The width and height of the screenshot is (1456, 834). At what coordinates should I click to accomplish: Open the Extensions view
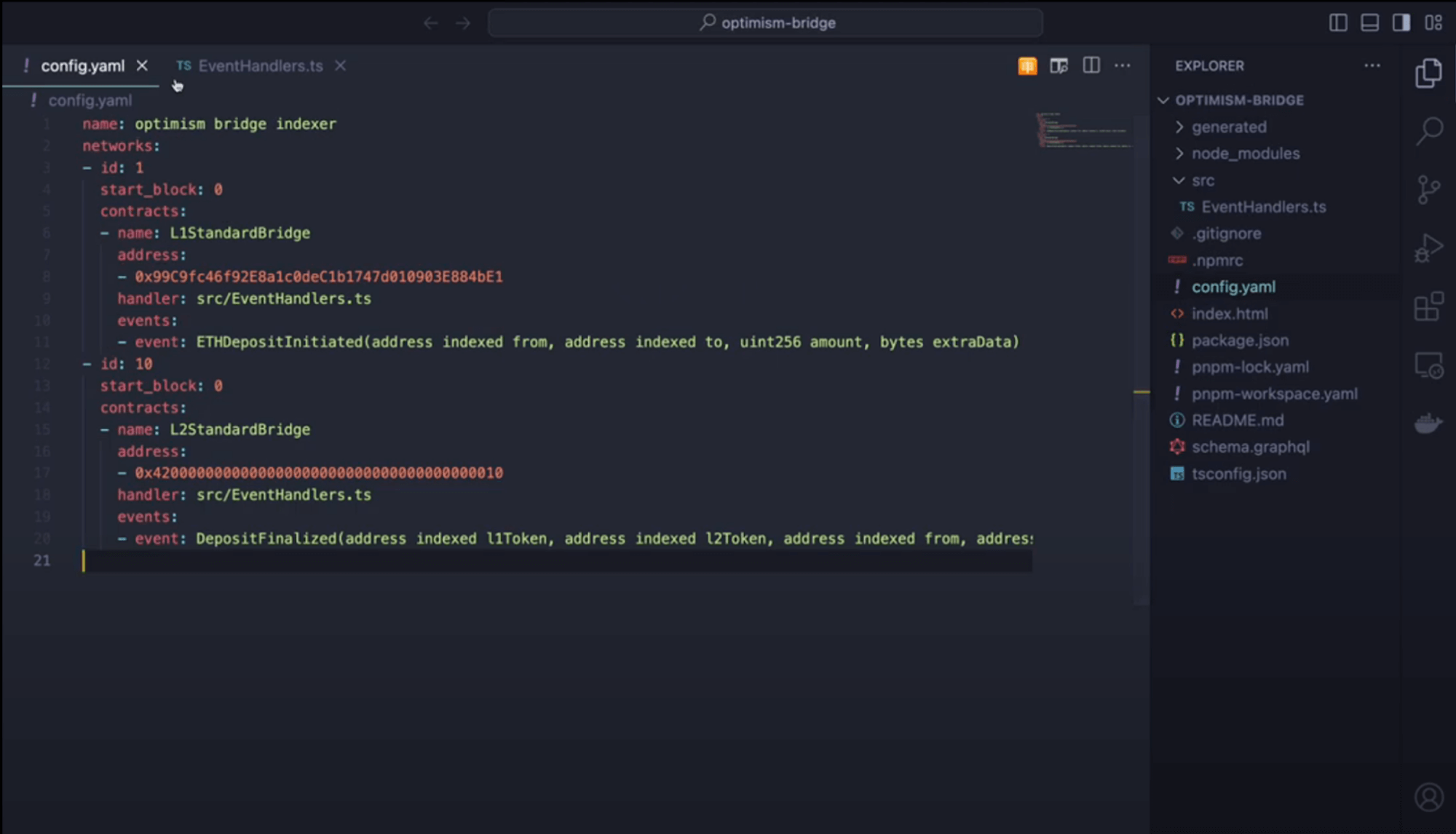pyautogui.click(x=1429, y=306)
